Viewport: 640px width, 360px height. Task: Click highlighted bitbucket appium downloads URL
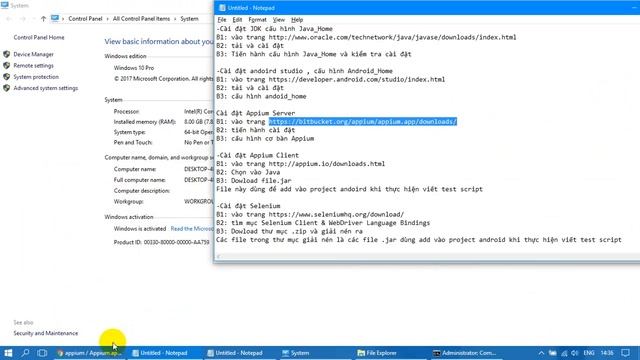[x=362, y=122]
